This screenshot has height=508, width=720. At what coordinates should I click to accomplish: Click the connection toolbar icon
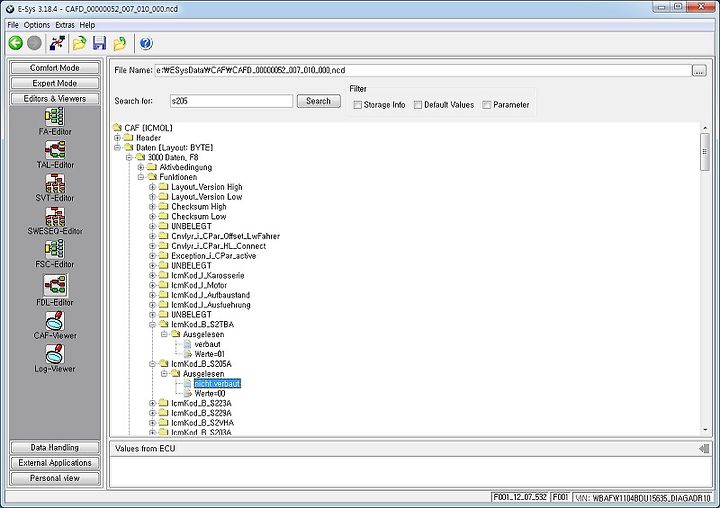click(x=57, y=43)
